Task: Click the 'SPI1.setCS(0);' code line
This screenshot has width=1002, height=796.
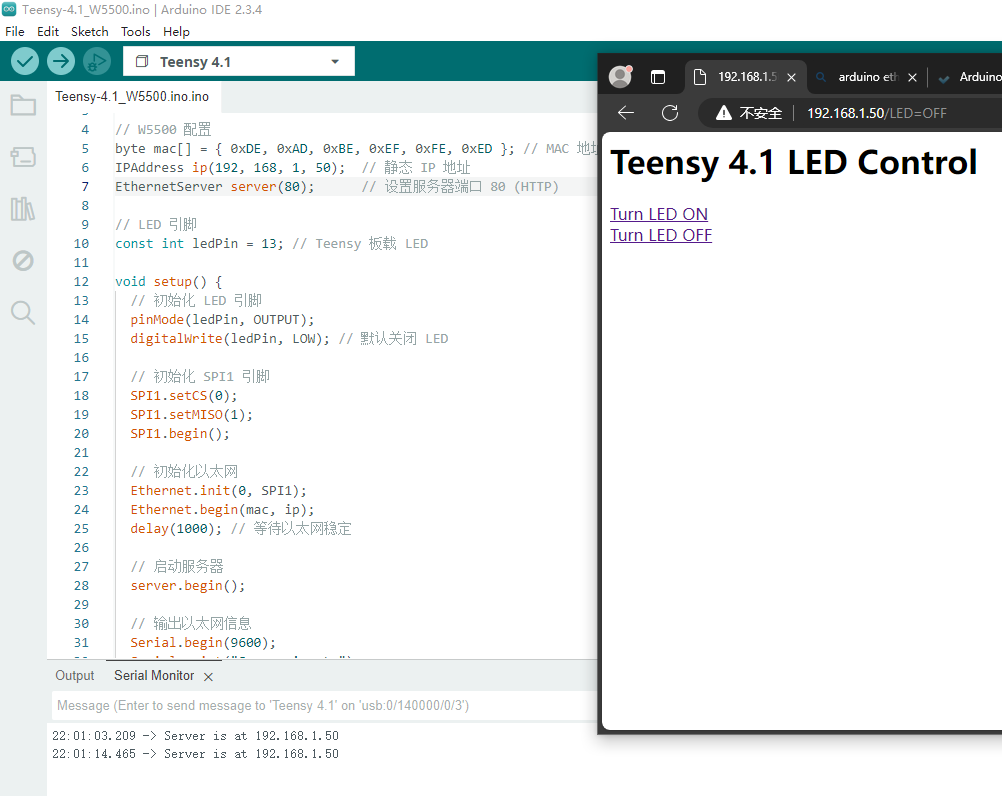Action: point(184,395)
